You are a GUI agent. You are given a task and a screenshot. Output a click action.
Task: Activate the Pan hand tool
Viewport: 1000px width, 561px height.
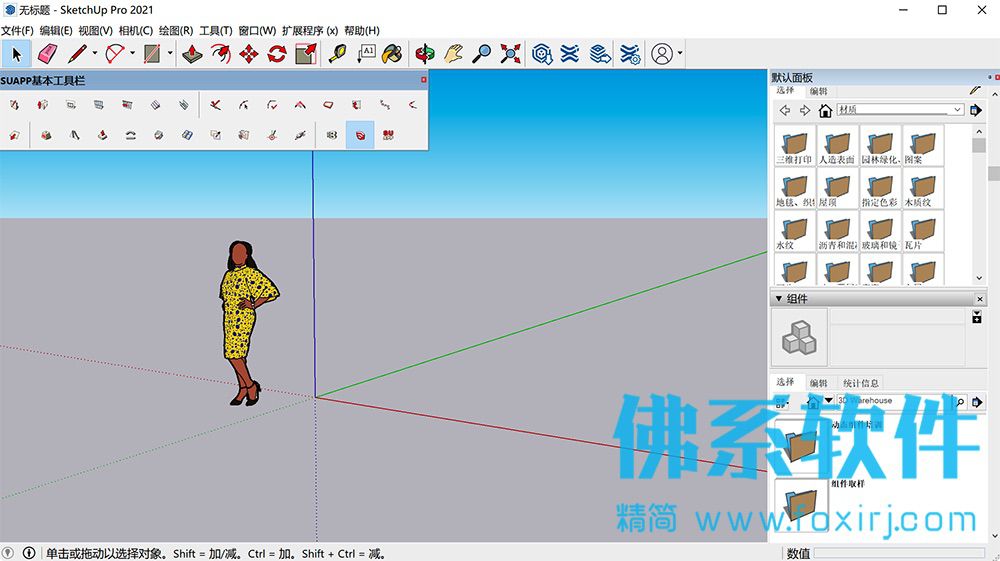tap(453, 54)
